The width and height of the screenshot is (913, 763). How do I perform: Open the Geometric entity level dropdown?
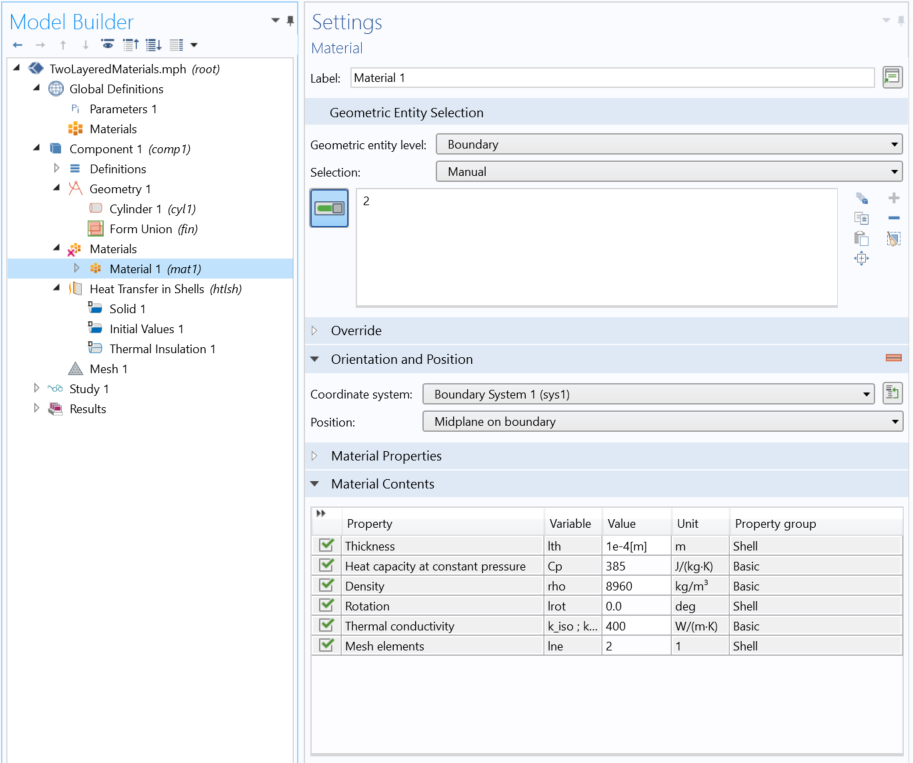[669, 144]
